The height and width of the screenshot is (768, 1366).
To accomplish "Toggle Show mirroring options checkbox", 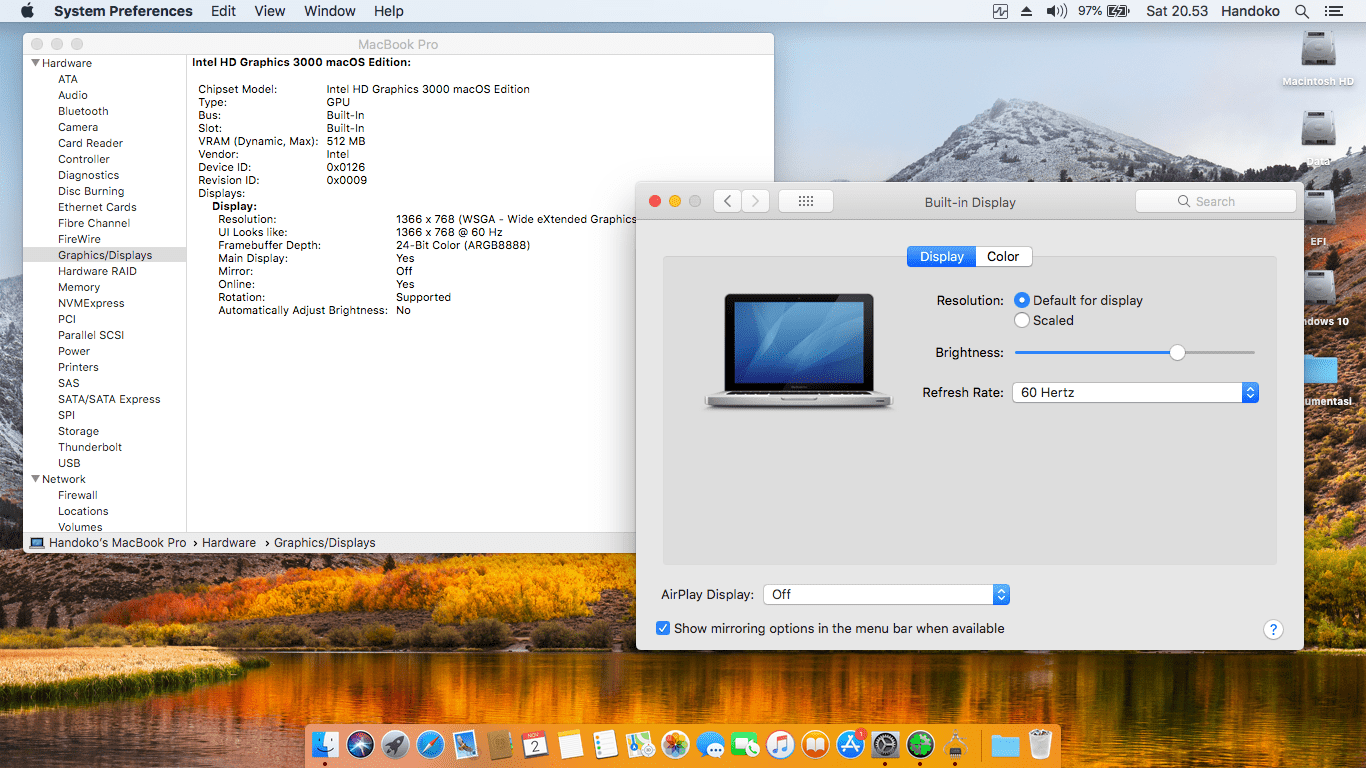I will [x=663, y=628].
